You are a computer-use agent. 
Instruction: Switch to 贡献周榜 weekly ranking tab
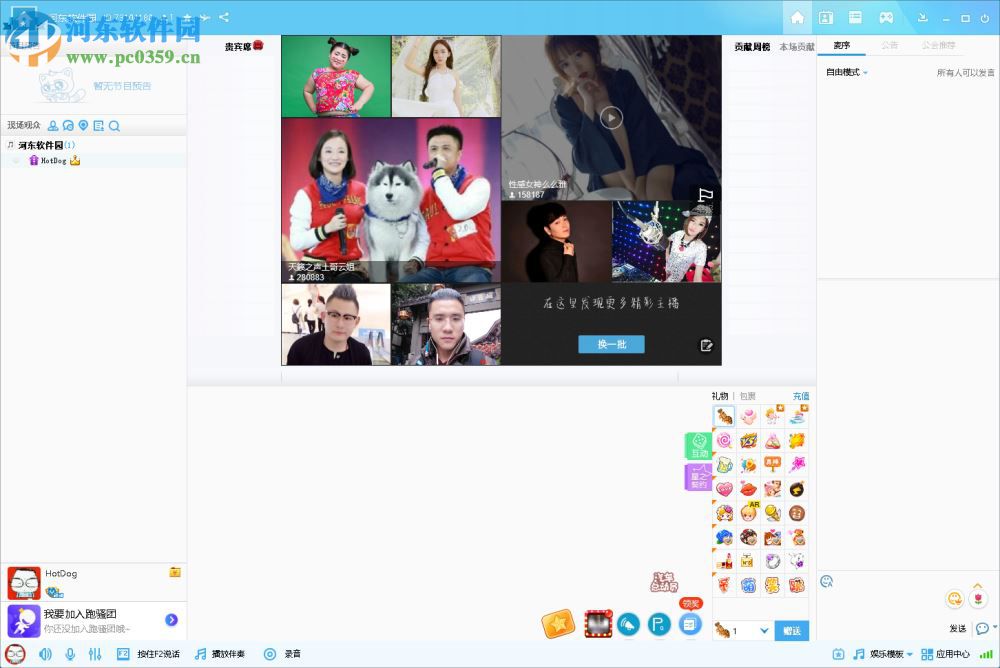[752, 47]
